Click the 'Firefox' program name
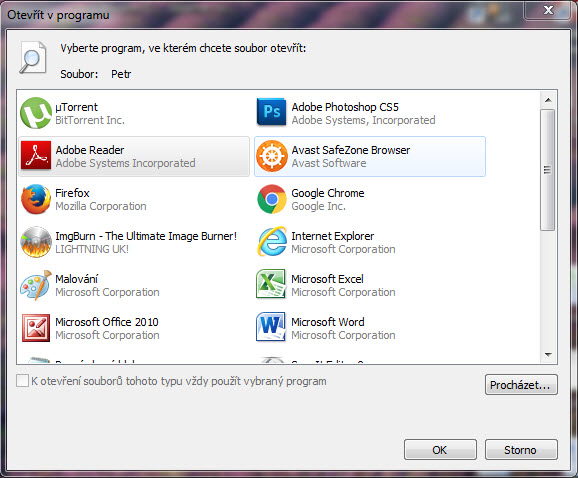 click(72, 193)
